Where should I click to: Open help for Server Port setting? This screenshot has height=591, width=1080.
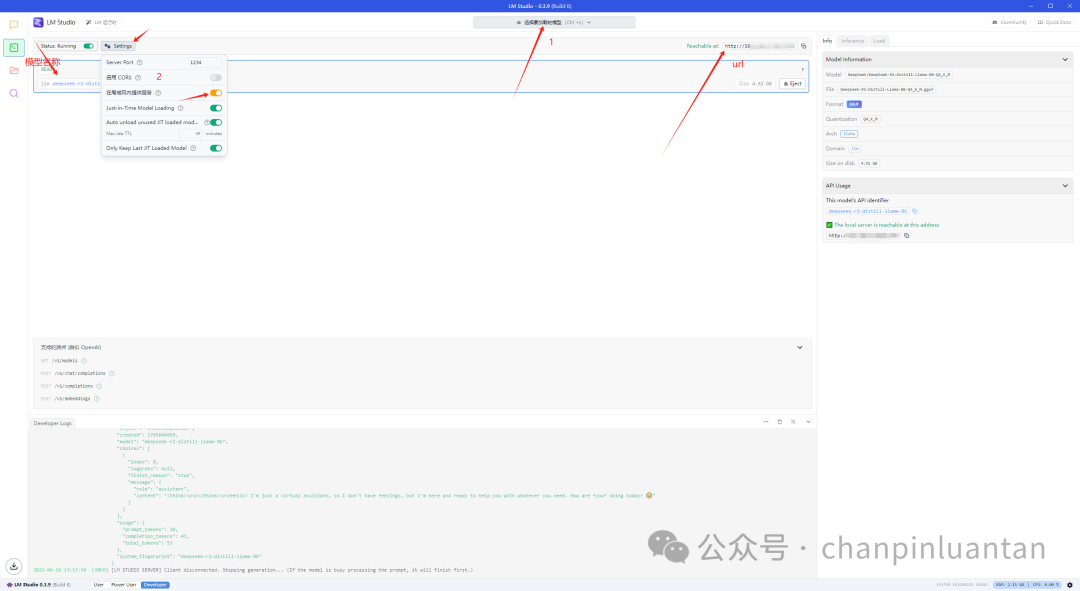pos(139,63)
